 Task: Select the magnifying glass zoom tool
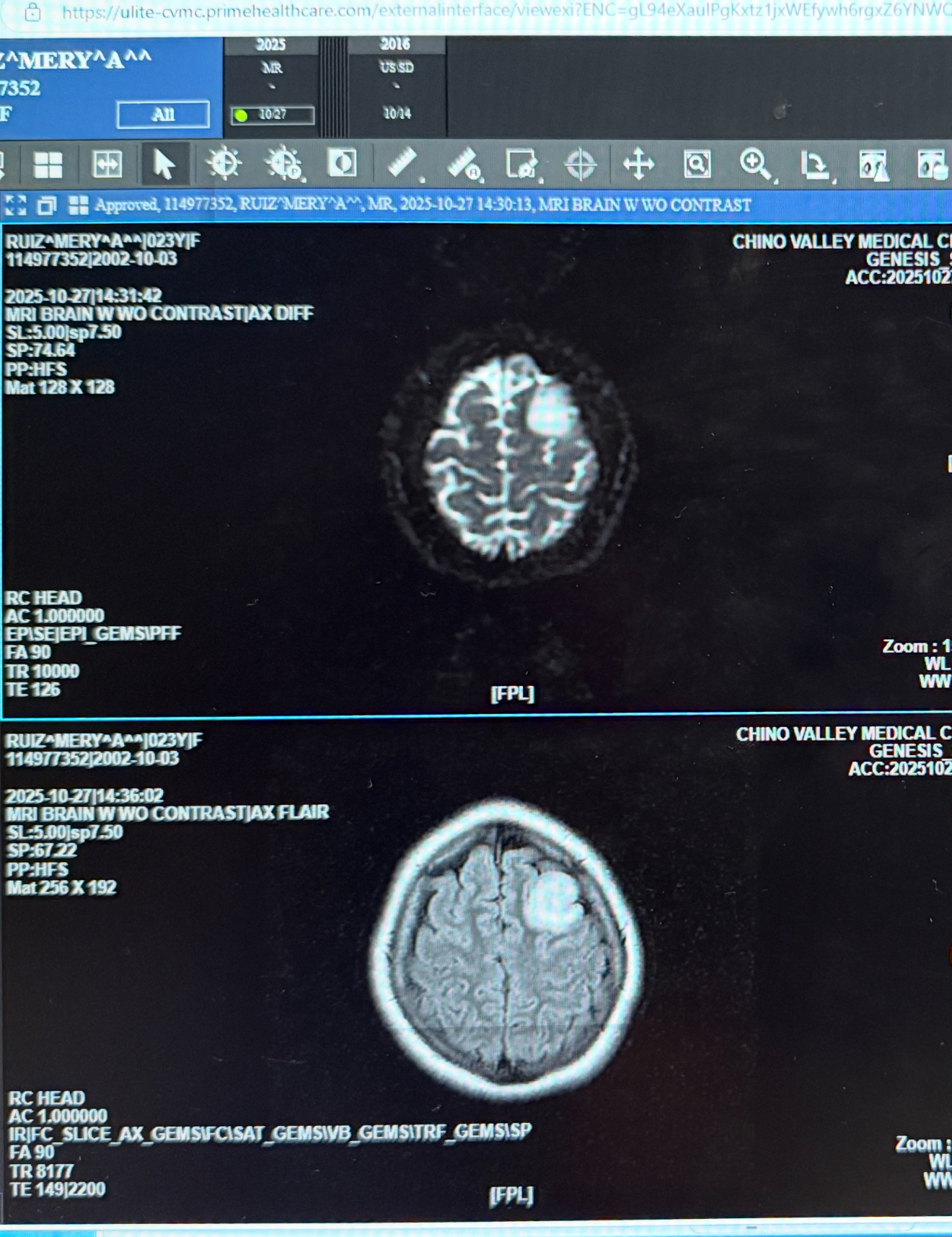(755, 164)
